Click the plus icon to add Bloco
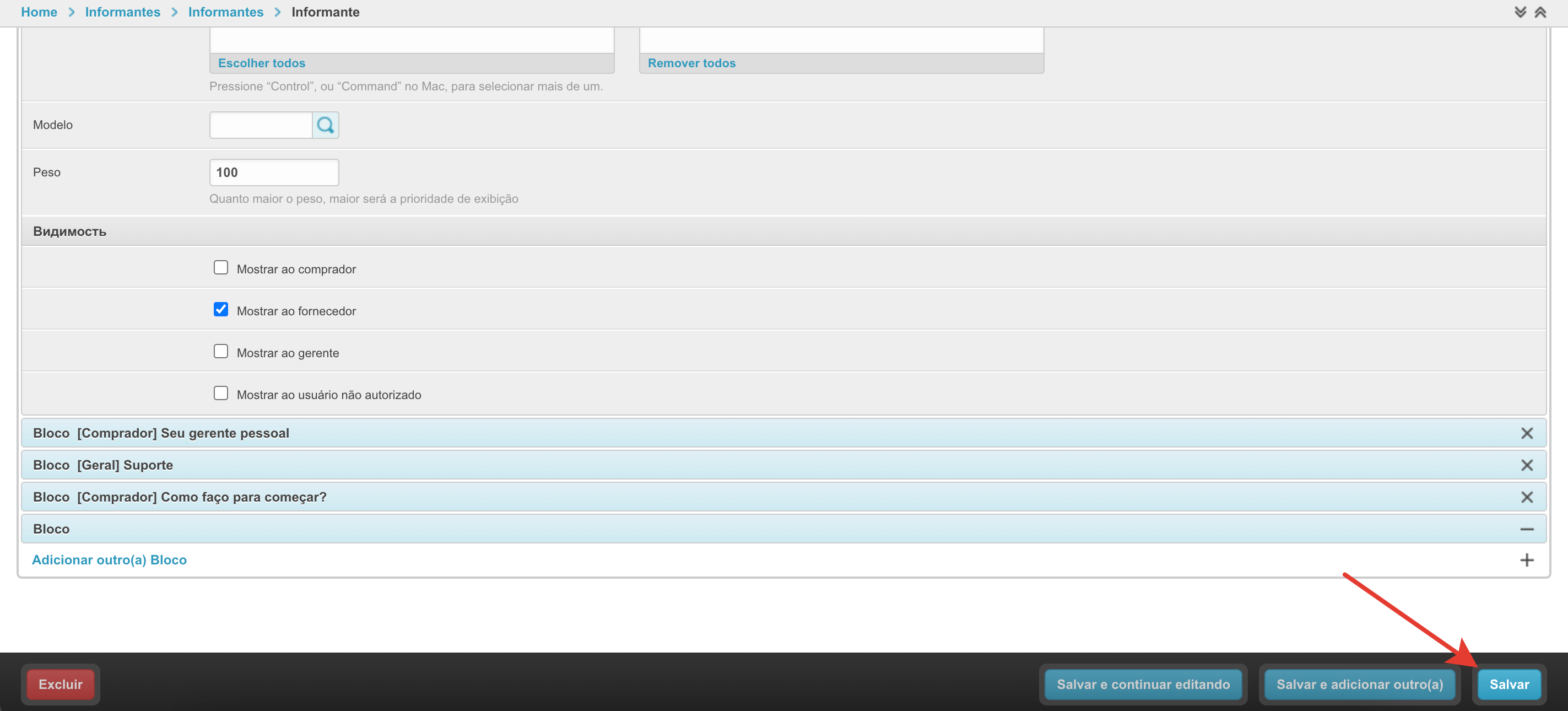This screenshot has width=1568, height=711. tap(1526, 560)
